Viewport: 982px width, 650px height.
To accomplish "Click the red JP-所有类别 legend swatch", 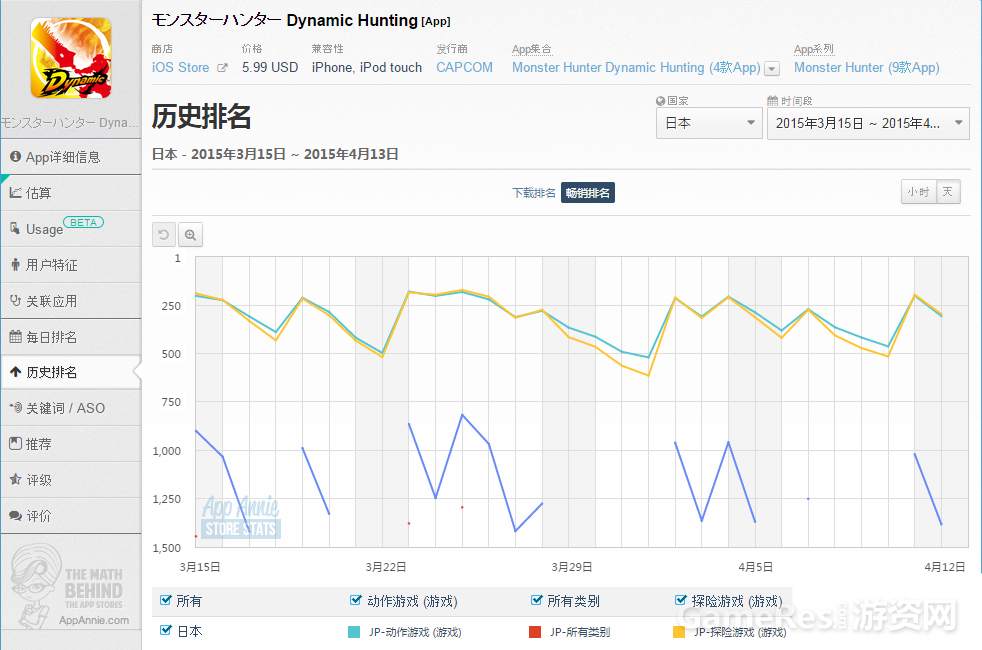I will pyautogui.click(x=535, y=632).
